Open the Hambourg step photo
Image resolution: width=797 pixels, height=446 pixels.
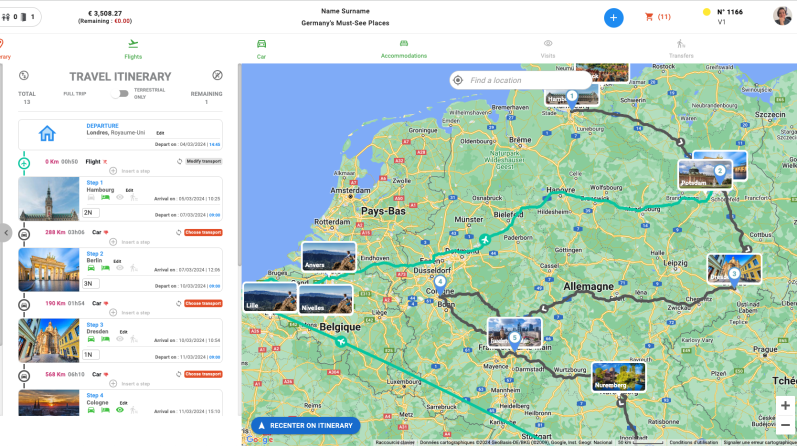click(x=49, y=199)
